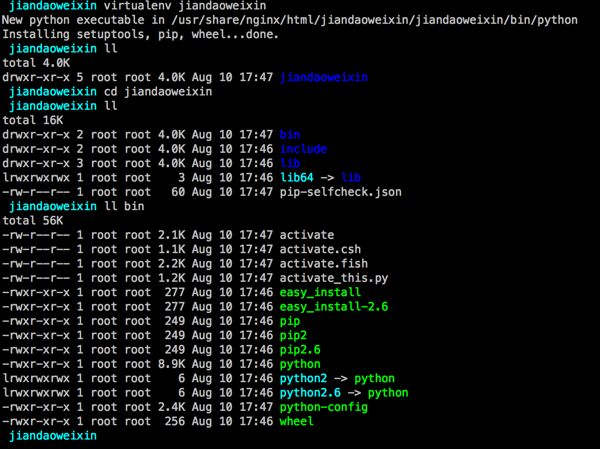Click the '8.9K' file size value
The image size is (600, 449).
[x=171, y=364]
